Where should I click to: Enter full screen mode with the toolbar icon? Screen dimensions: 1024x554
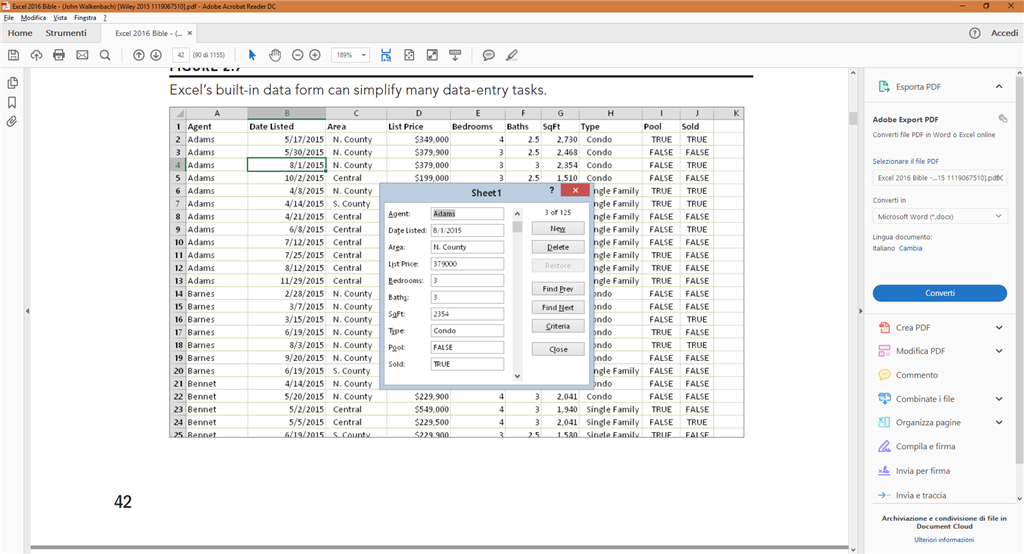(x=432, y=56)
